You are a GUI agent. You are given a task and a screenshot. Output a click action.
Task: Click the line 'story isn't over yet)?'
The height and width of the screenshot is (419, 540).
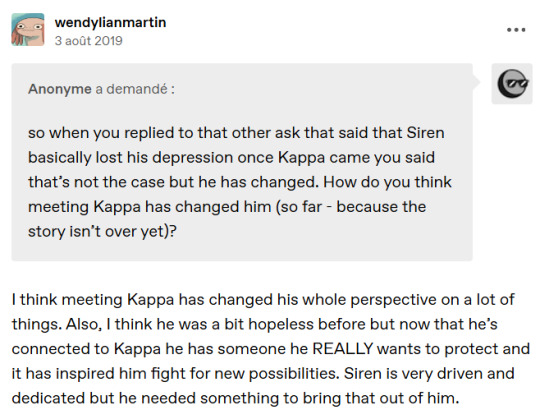click(x=102, y=231)
